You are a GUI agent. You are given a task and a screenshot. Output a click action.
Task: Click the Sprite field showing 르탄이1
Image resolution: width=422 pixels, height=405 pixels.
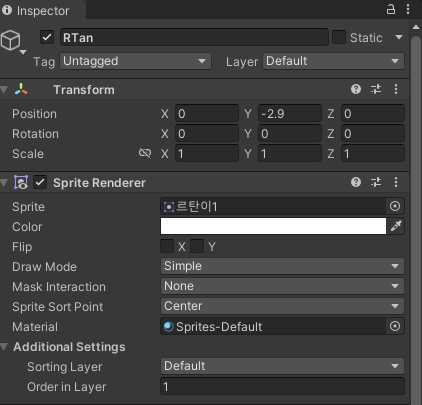point(273,206)
